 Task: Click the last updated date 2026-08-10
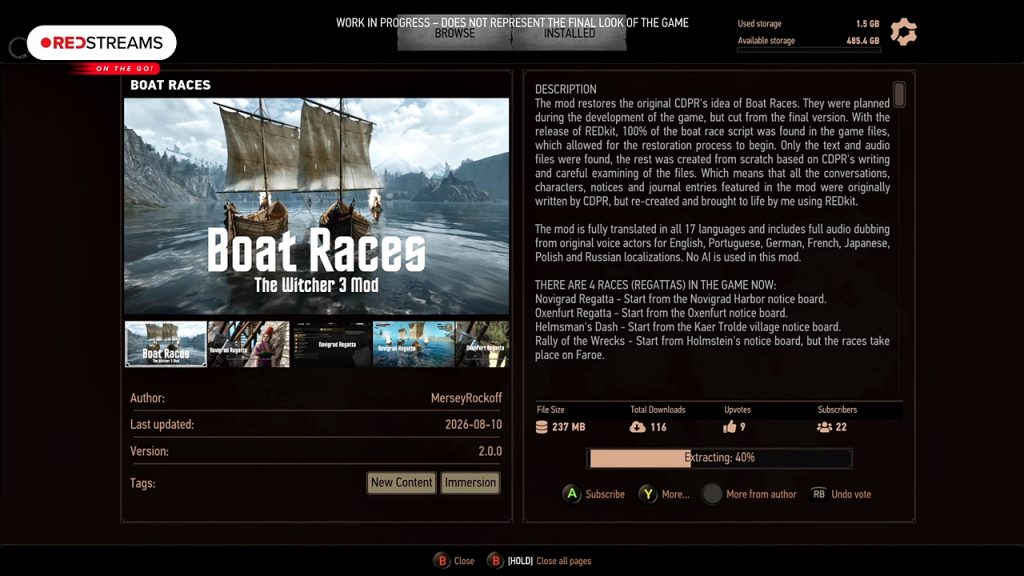(473, 424)
